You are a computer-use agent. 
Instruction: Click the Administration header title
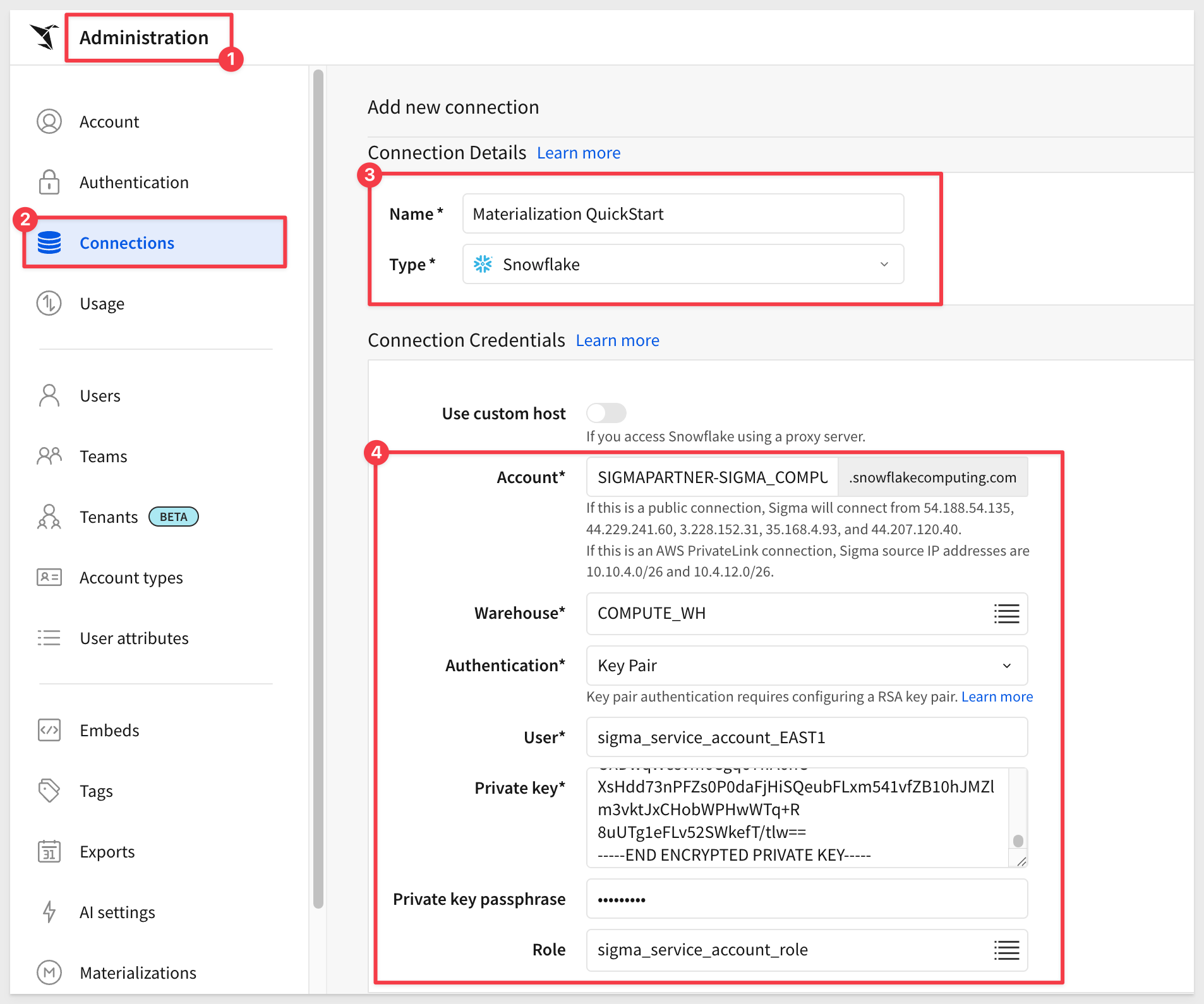pos(144,37)
